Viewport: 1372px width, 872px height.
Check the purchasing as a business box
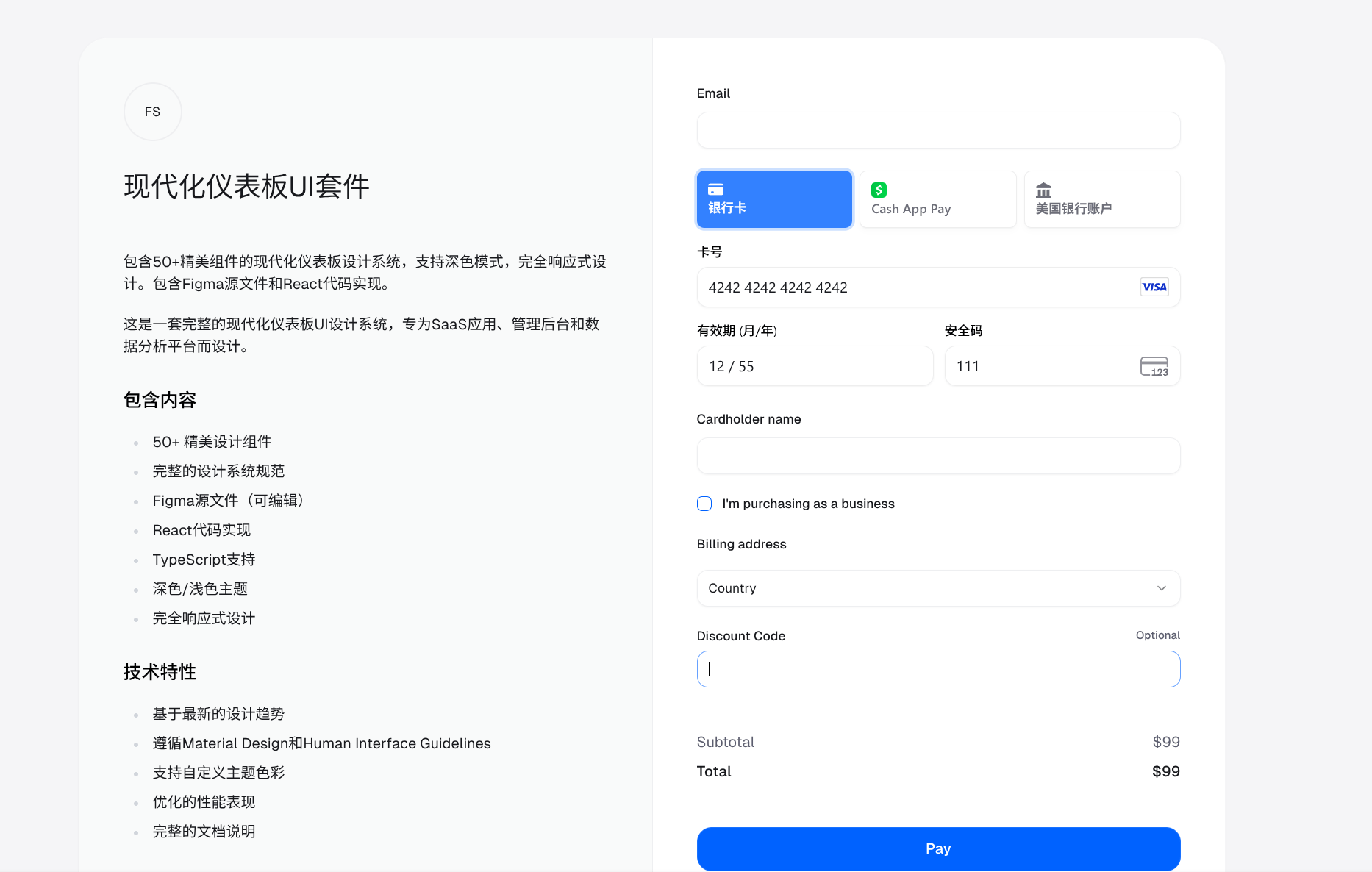[x=704, y=504]
